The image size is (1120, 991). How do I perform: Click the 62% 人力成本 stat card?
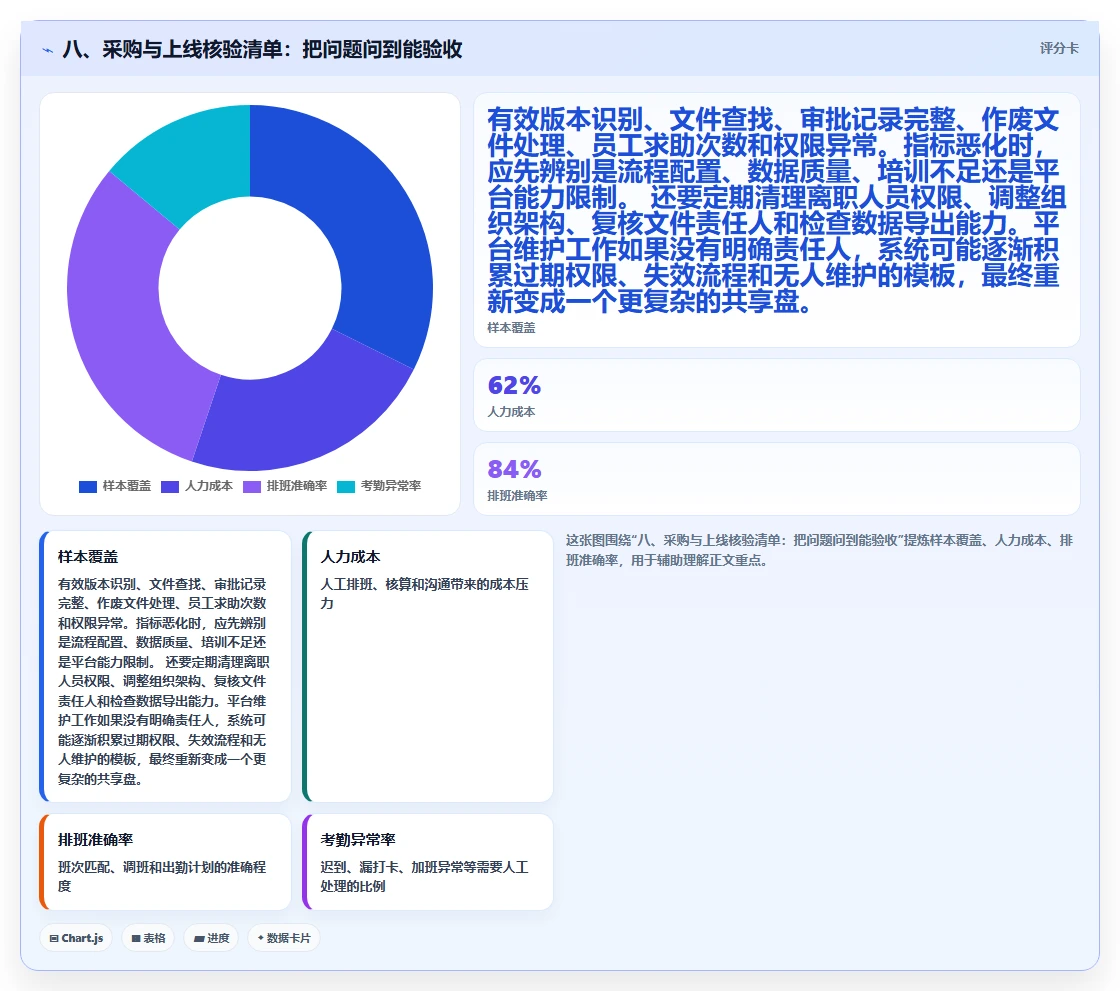click(776, 395)
